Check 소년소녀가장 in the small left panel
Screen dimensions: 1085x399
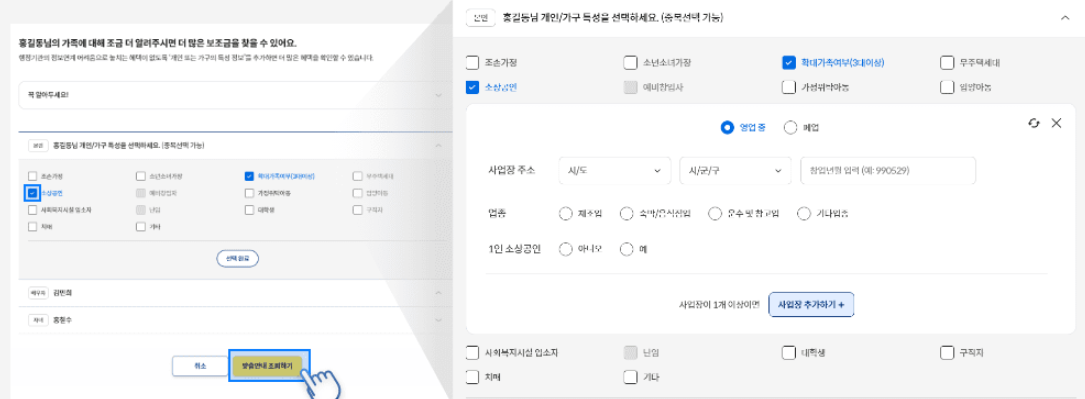(x=140, y=176)
